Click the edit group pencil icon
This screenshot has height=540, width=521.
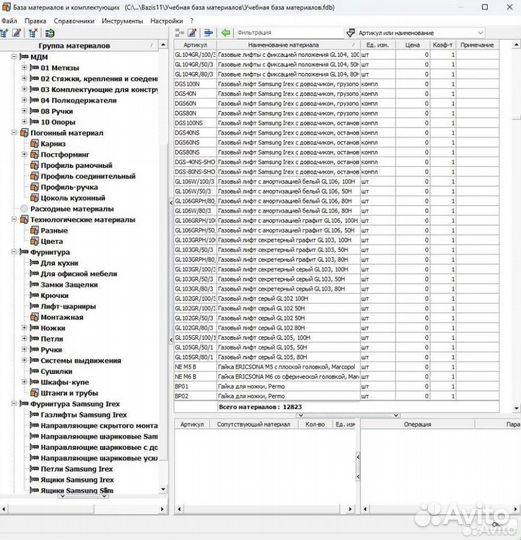tap(17, 33)
